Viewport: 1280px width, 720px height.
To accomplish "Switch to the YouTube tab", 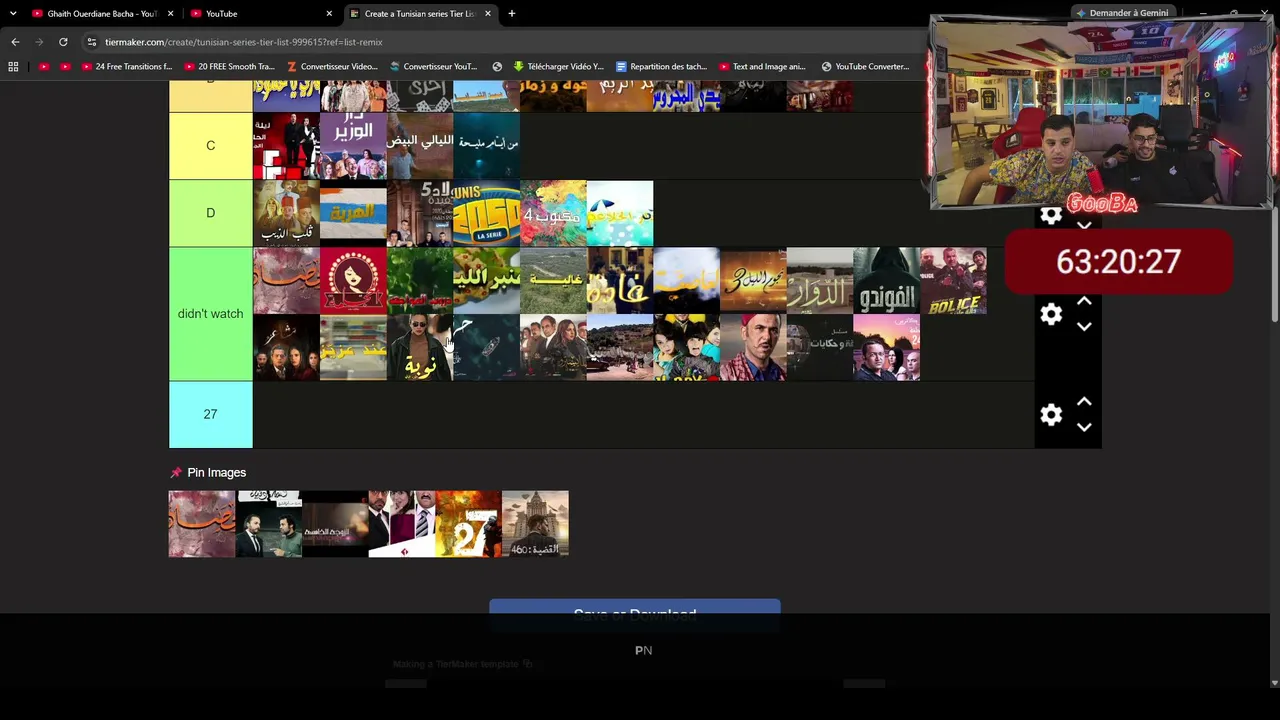I will click(261, 14).
